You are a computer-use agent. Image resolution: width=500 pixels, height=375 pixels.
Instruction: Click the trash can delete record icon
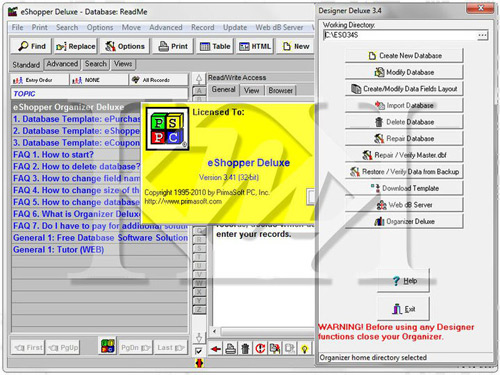point(245,349)
